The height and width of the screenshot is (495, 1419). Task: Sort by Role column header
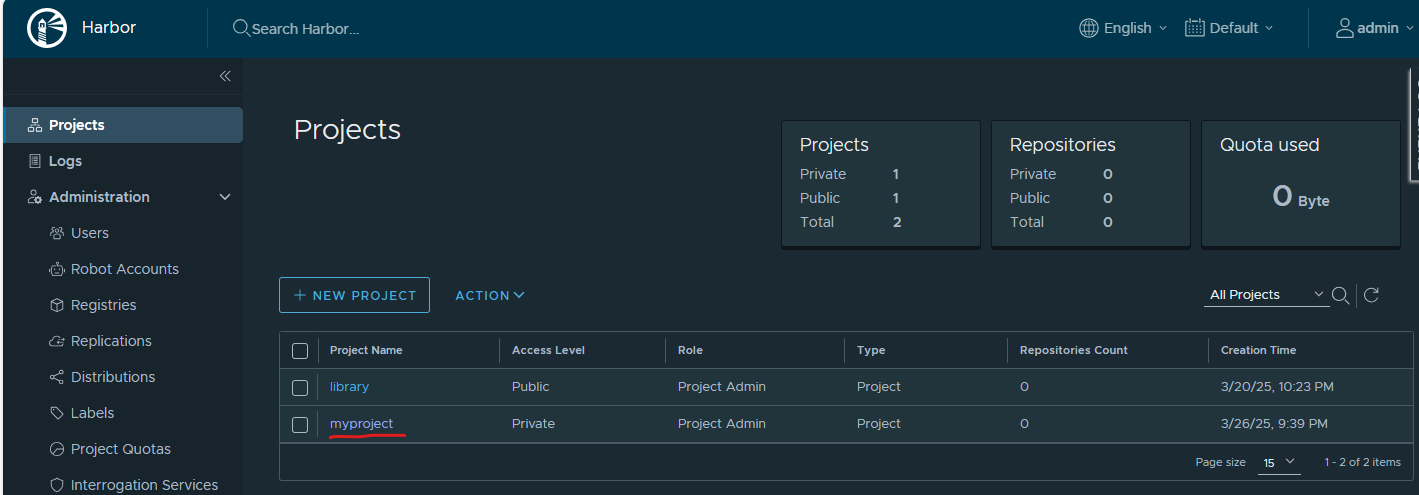click(x=690, y=350)
